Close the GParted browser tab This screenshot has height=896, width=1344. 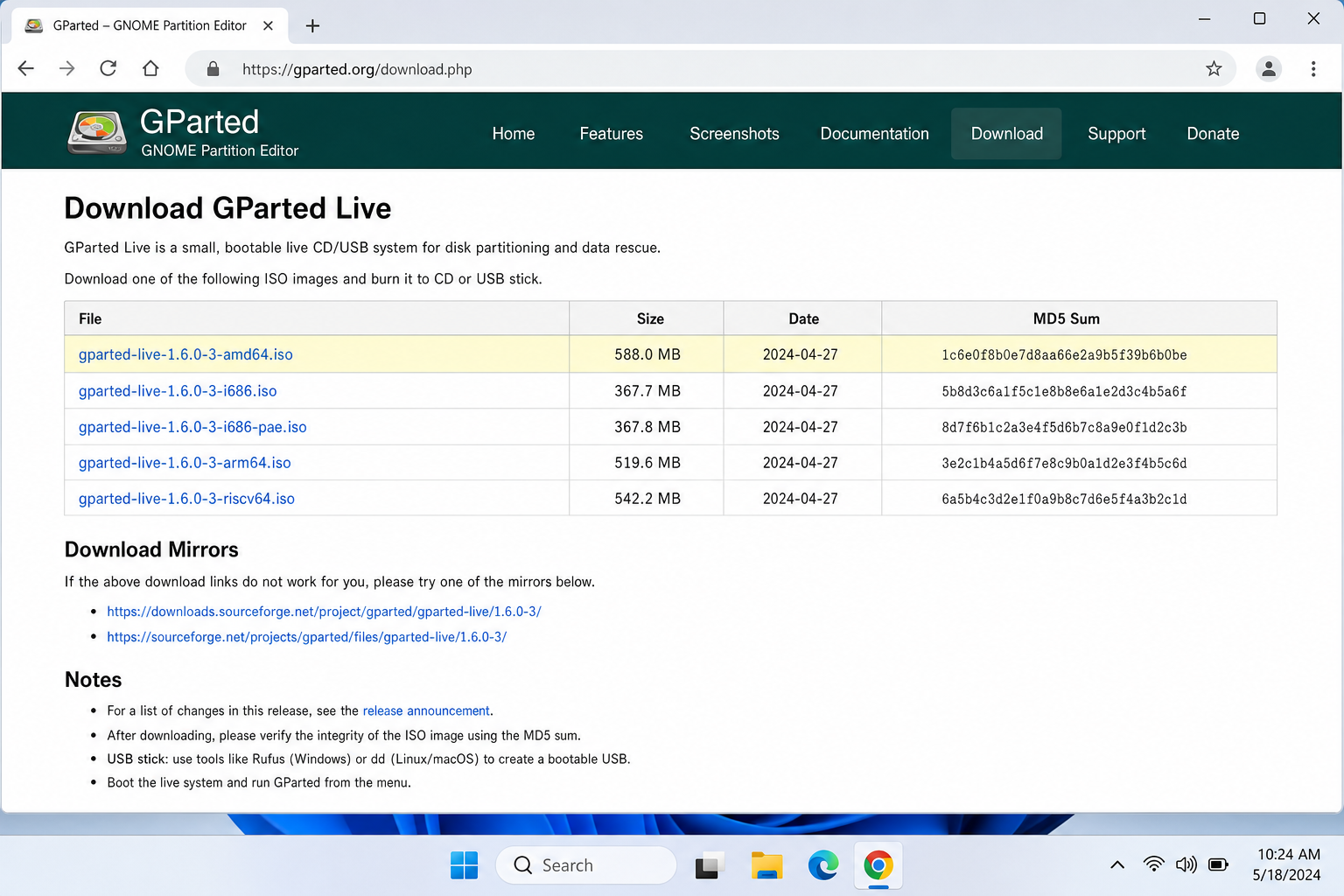tap(269, 25)
